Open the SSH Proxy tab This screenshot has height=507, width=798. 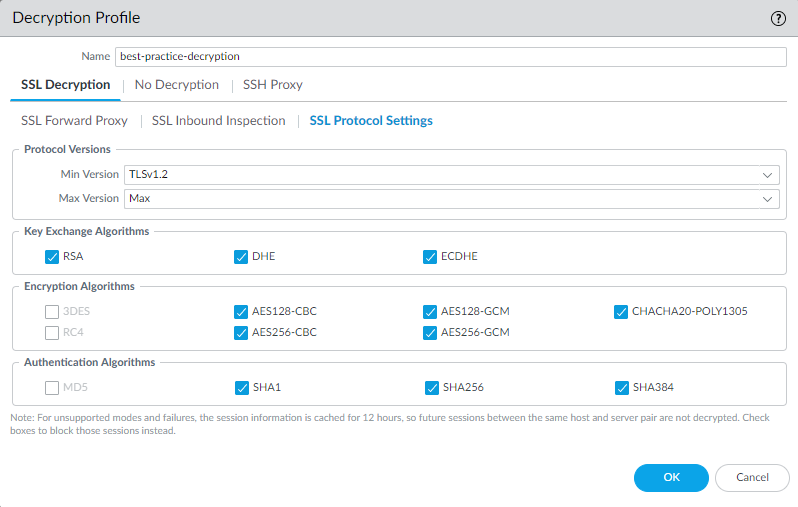[272, 85]
